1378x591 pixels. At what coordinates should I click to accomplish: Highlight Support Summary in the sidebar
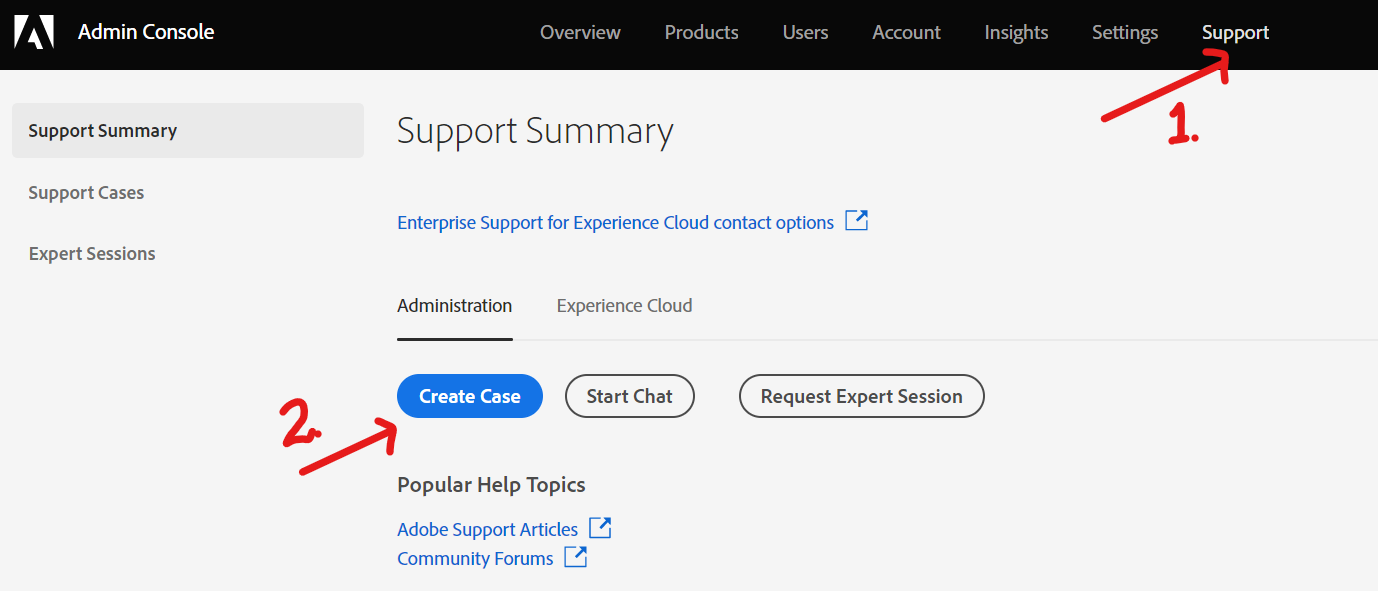pos(102,130)
